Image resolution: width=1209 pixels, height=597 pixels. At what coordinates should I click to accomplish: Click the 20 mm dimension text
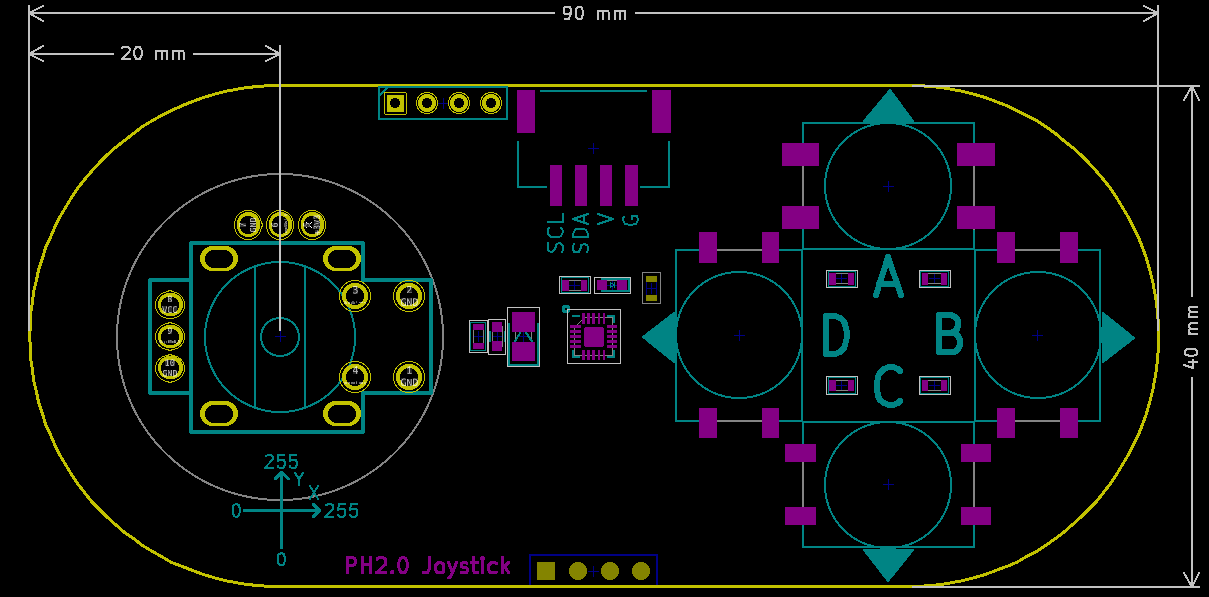tap(153, 53)
